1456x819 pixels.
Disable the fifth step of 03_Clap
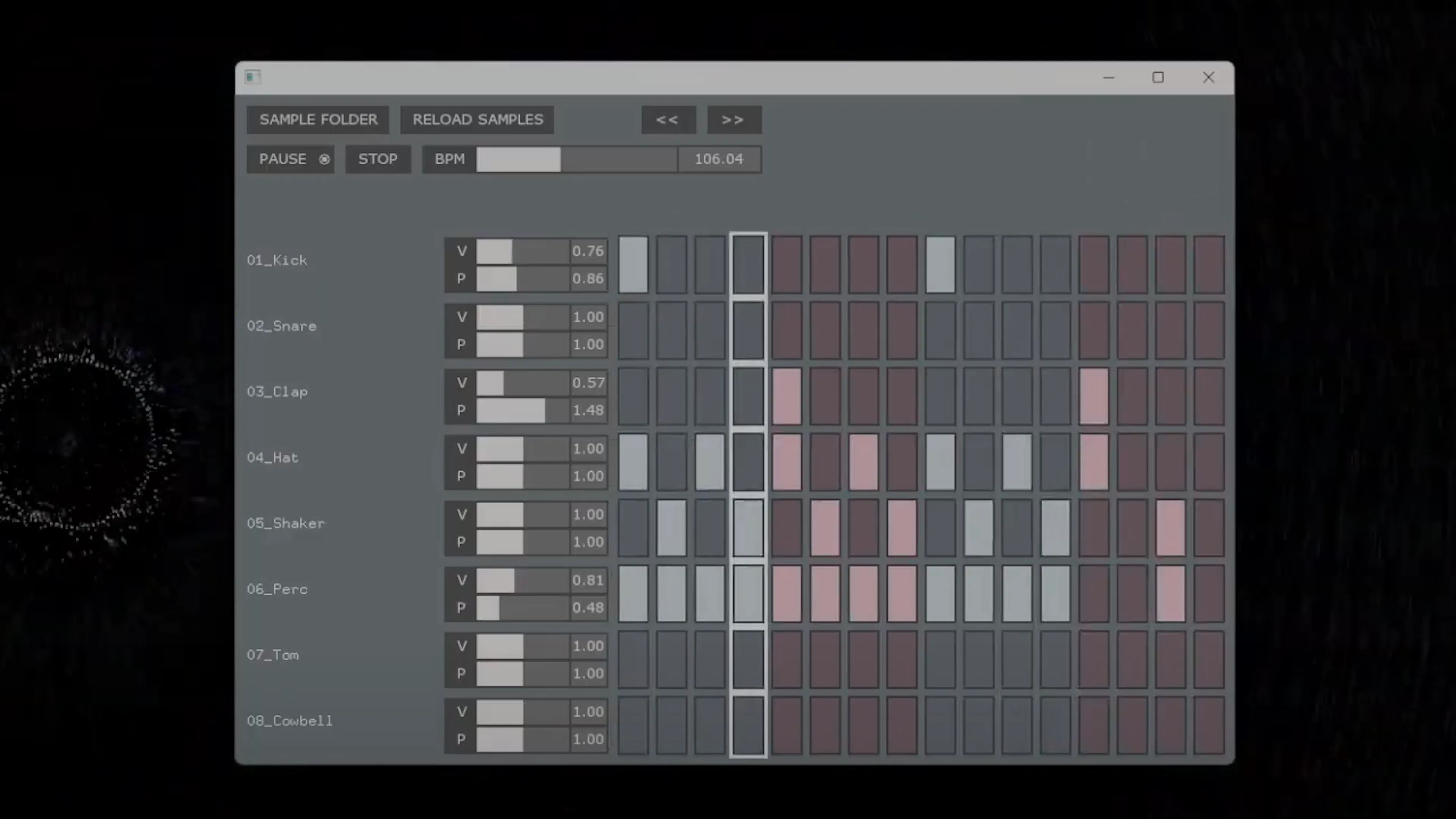coord(786,396)
